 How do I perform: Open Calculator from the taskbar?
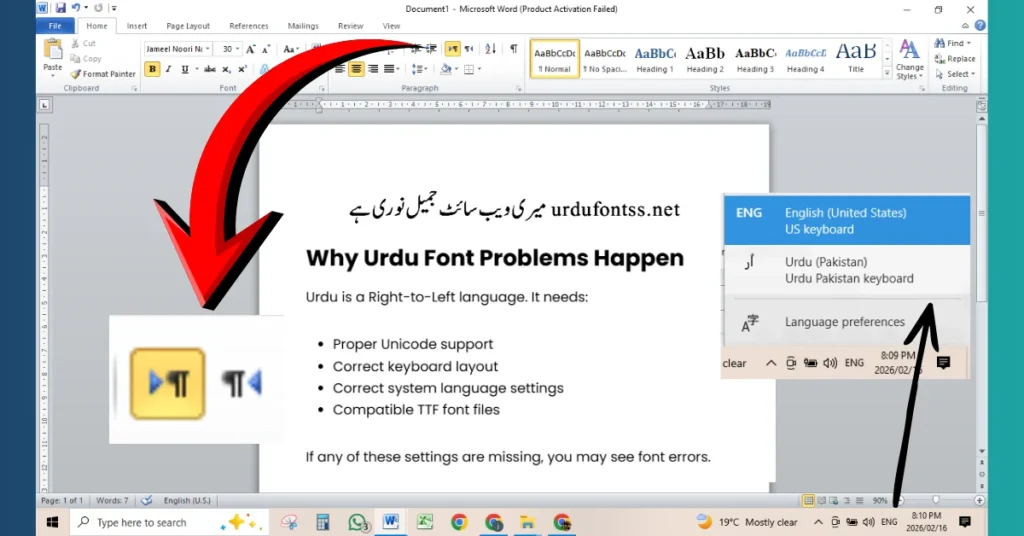coord(323,522)
